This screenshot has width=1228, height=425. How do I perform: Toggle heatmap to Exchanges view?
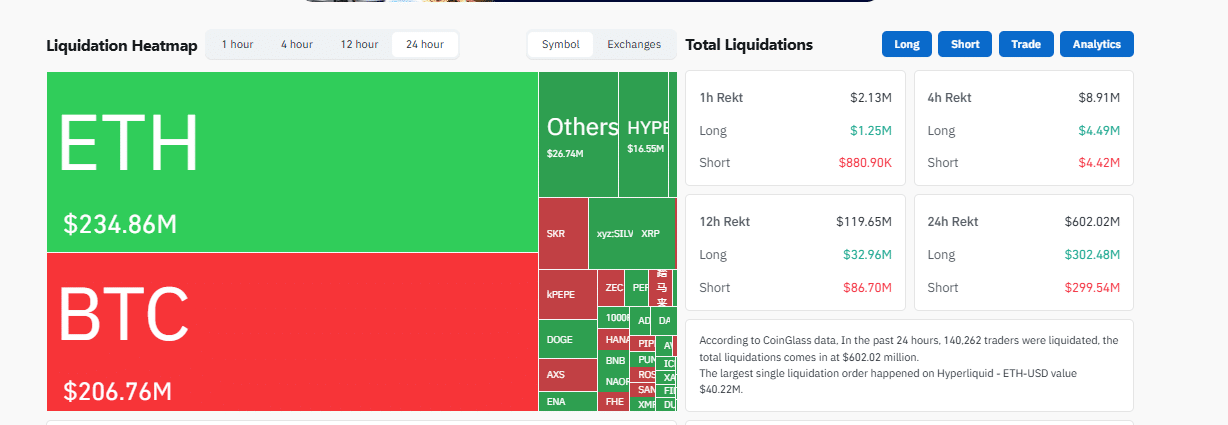point(634,45)
